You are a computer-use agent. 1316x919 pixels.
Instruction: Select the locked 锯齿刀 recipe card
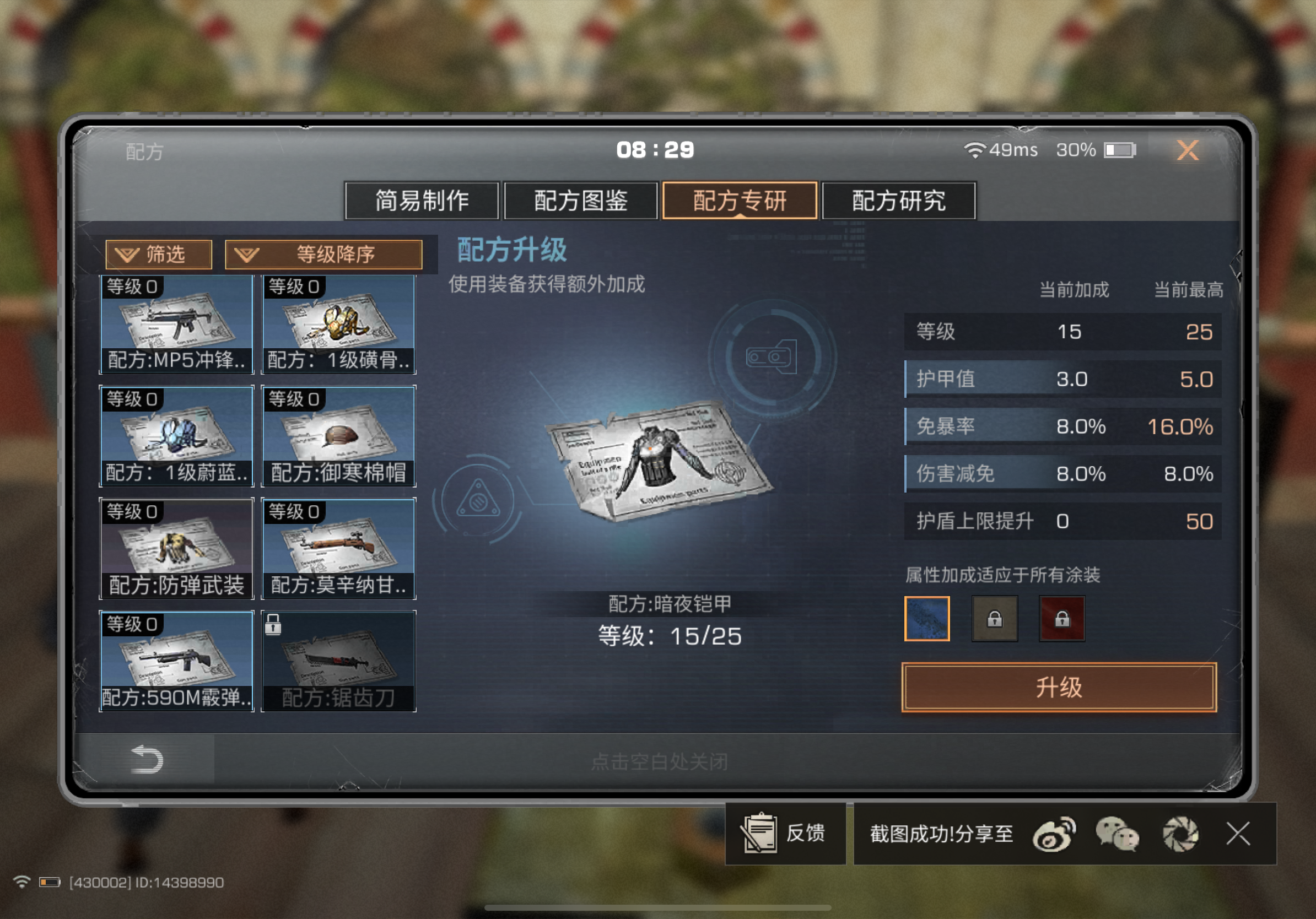tap(339, 661)
